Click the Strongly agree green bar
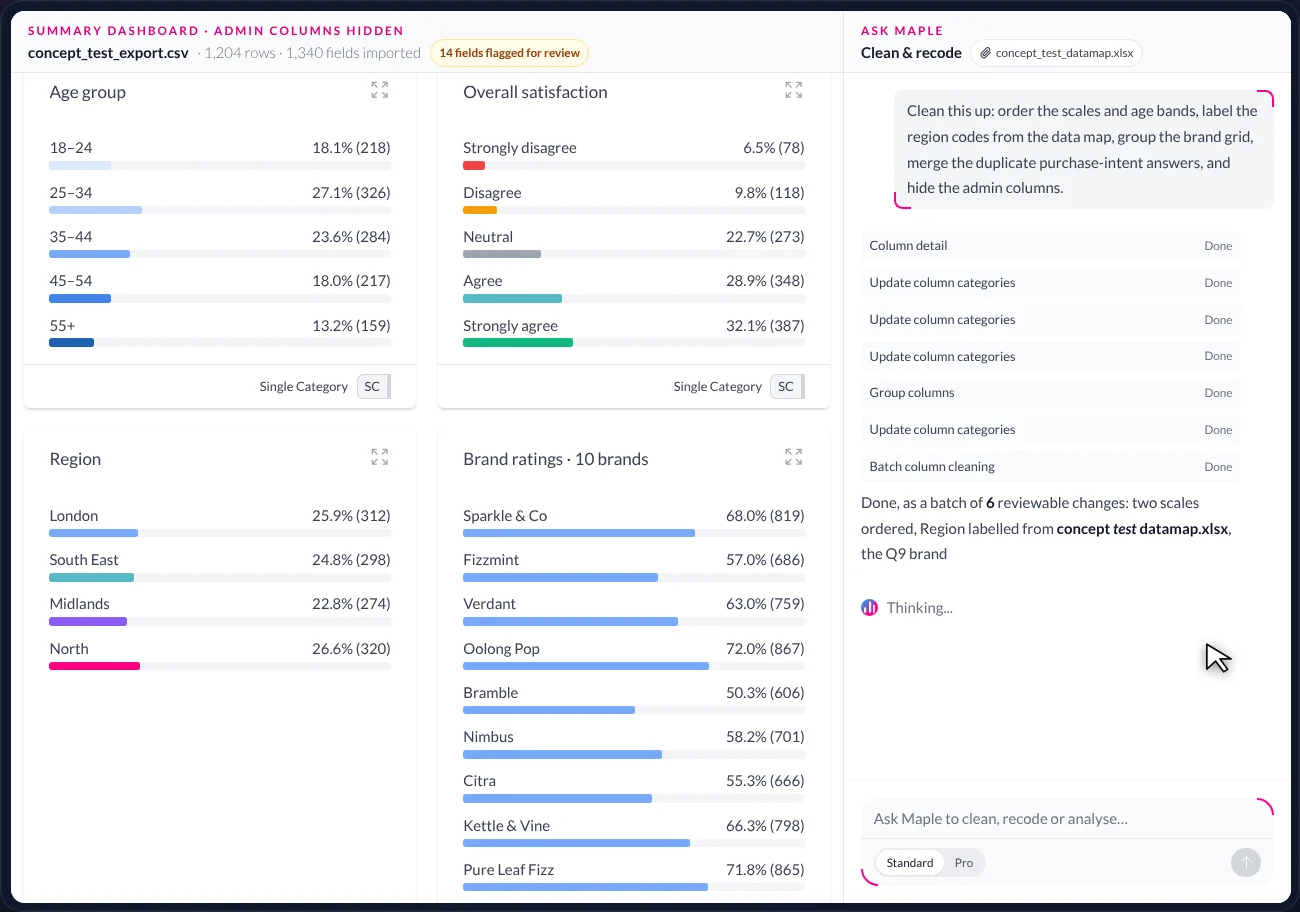This screenshot has height=912, width=1300. pos(518,342)
